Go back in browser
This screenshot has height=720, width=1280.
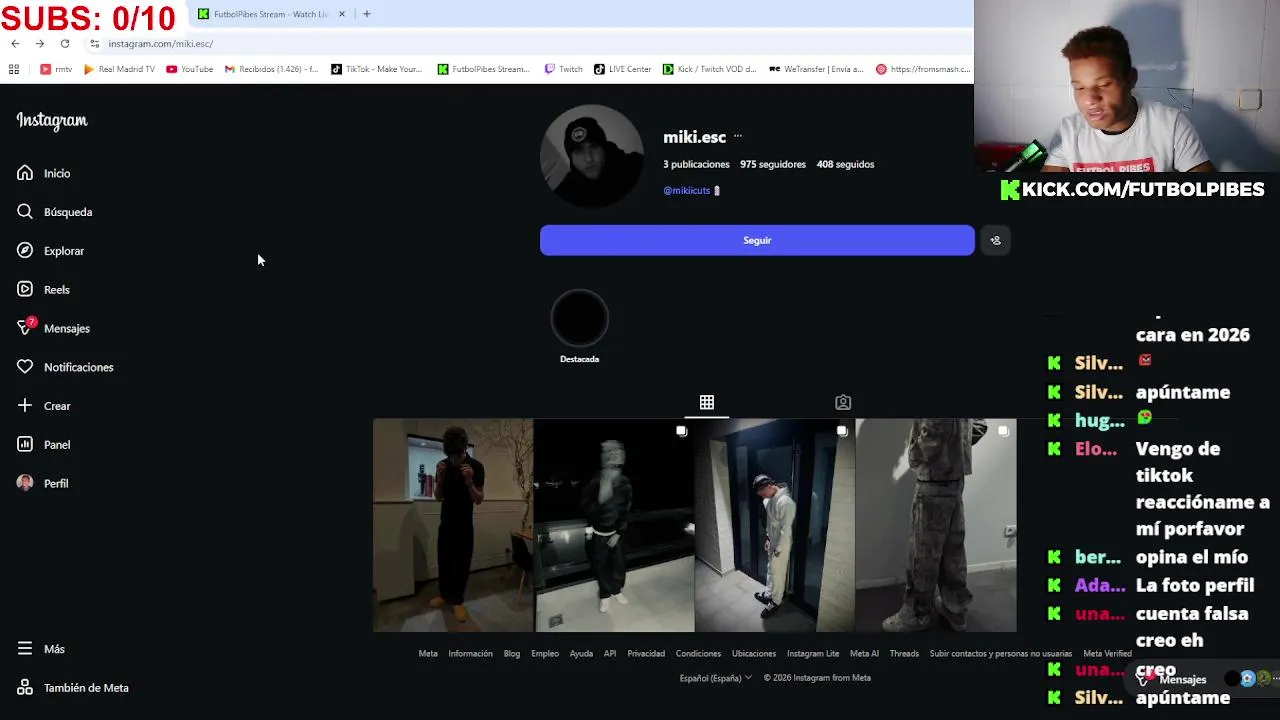pos(15,43)
